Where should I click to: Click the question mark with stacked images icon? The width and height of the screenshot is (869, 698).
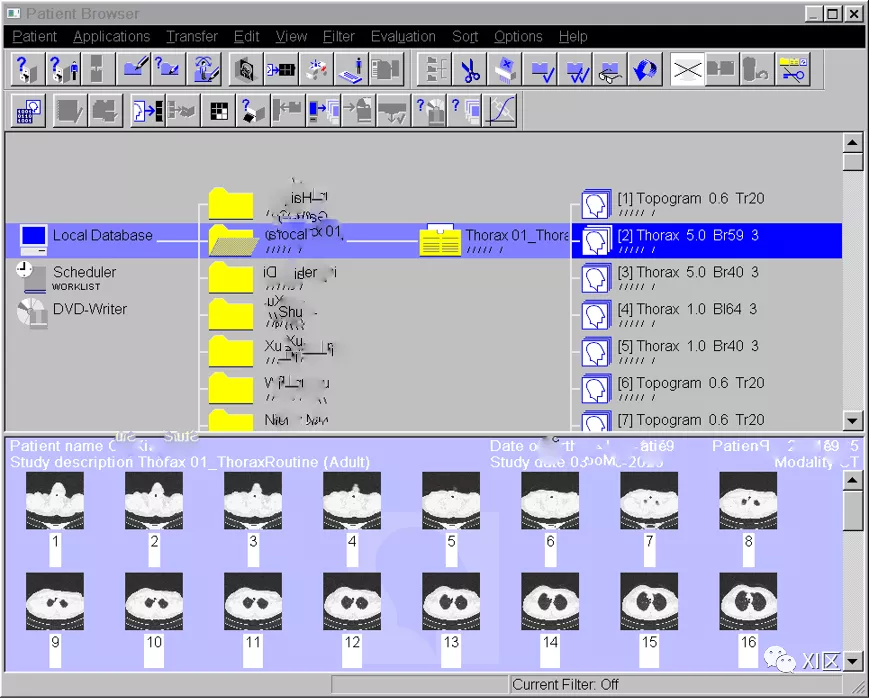tap(464, 110)
